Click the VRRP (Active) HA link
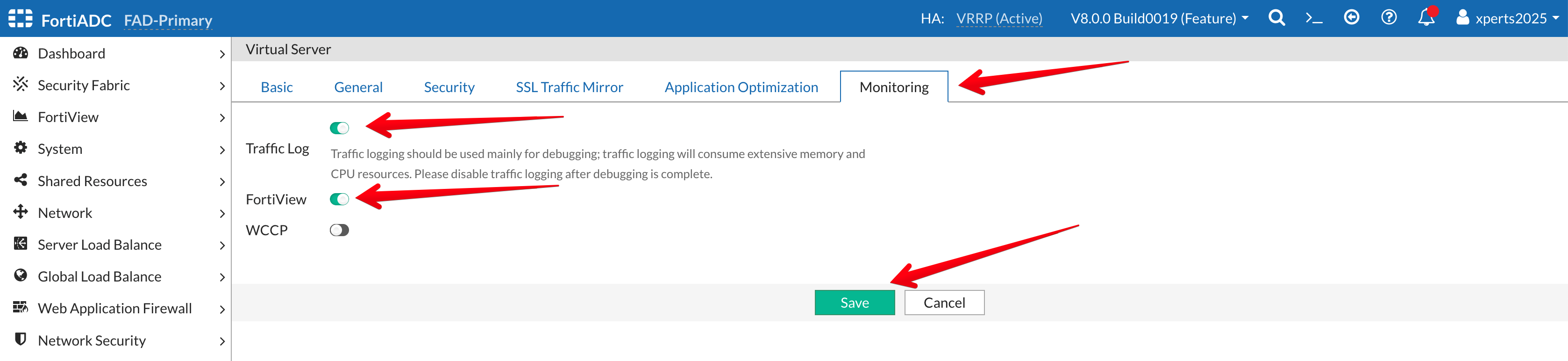 point(999,19)
